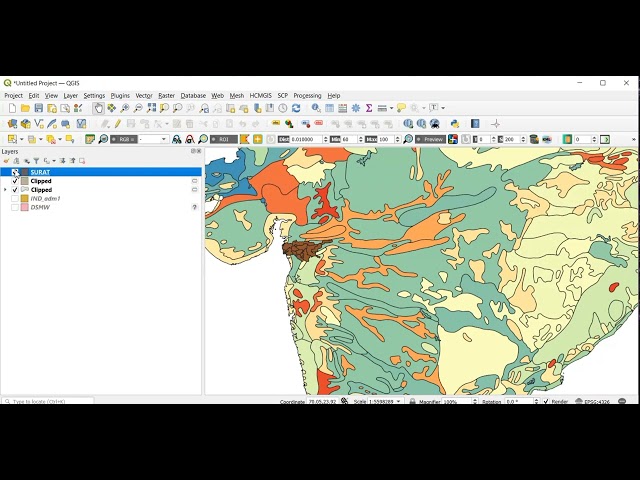The width and height of the screenshot is (640, 480).
Task: Enable the DSMW layer checkbox
Action: click(15, 207)
